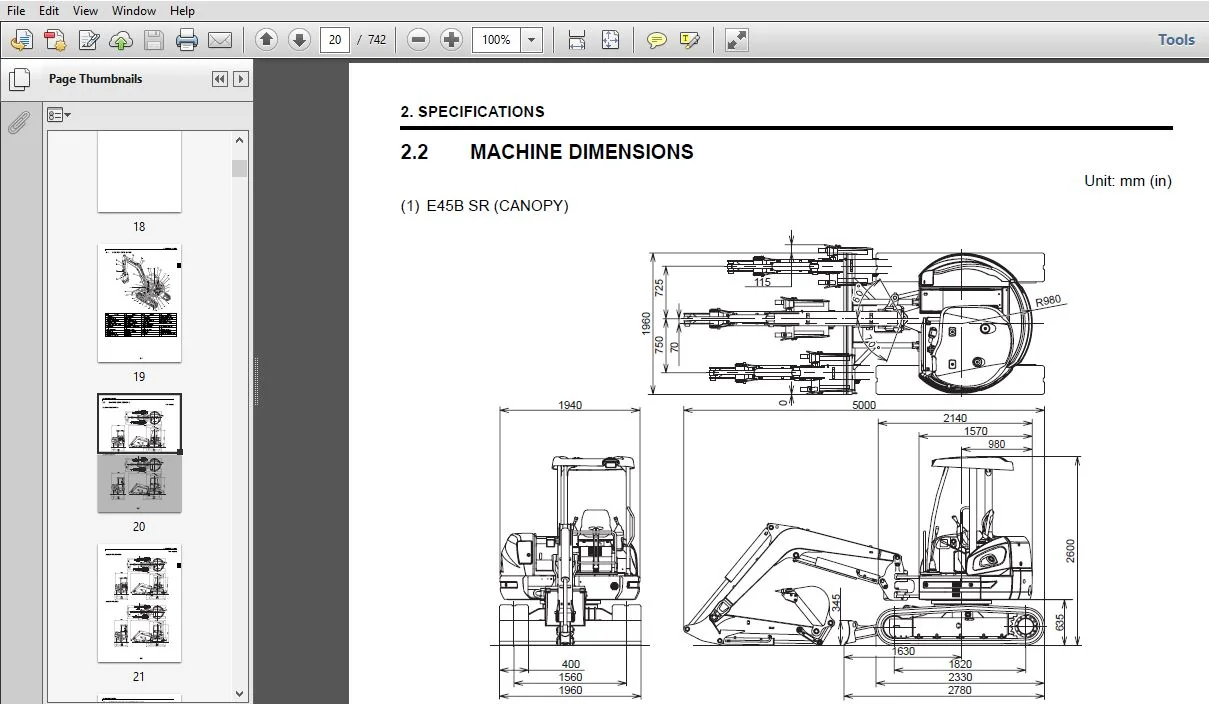Go to previous page with up arrow
1209x704 pixels.
[266, 40]
